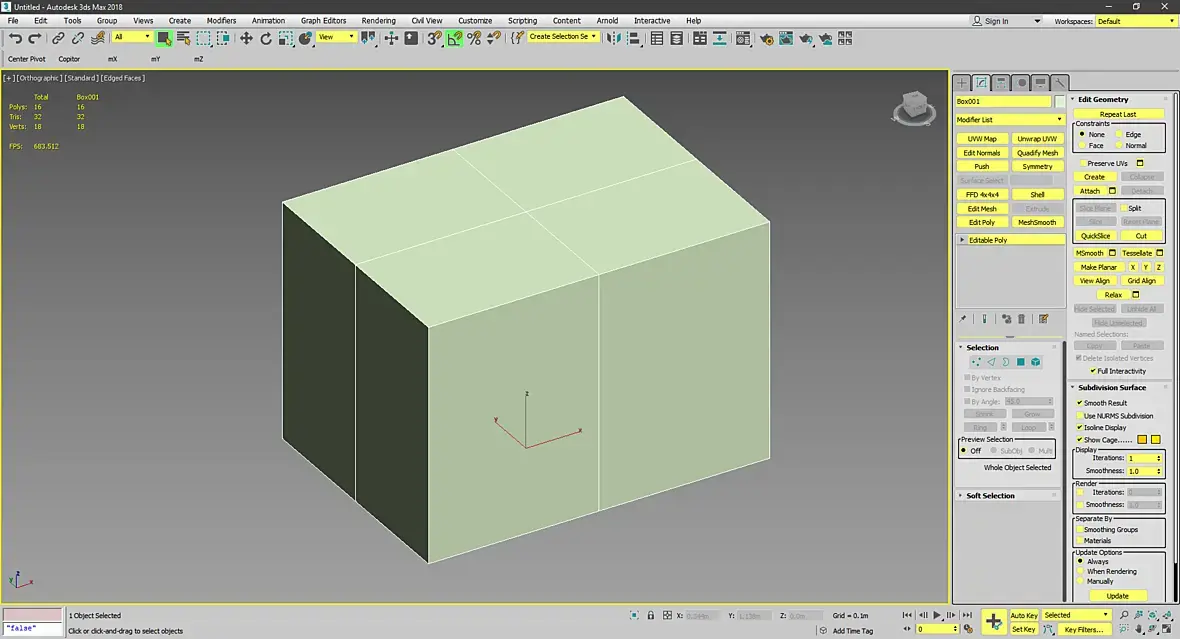The height and width of the screenshot is (639, 1180).
Task: Uncheck the Isoline Display checkbox
Action: 1080,427
